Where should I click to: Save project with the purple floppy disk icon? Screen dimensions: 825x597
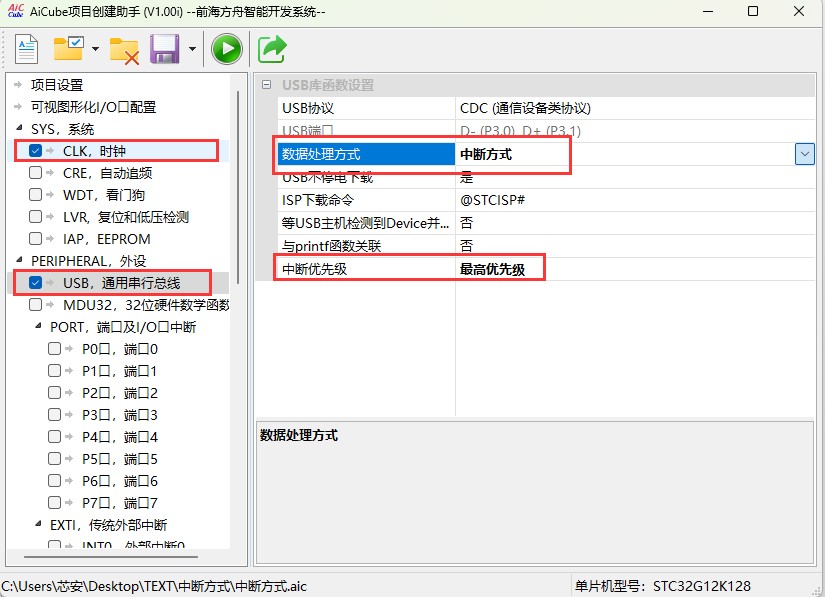pos(165,49)
